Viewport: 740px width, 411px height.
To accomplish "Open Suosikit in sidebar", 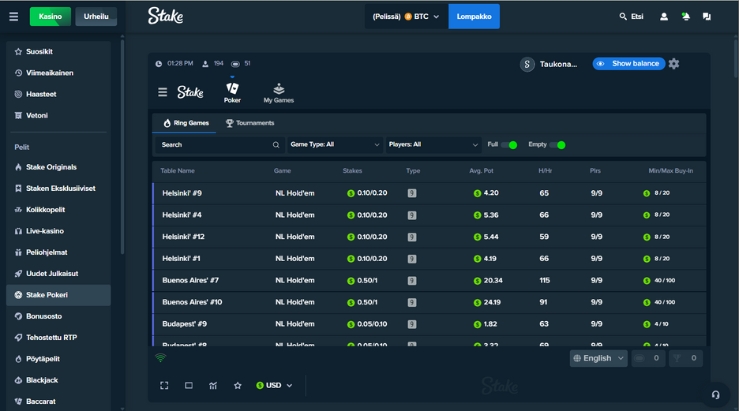I will 59,51.
